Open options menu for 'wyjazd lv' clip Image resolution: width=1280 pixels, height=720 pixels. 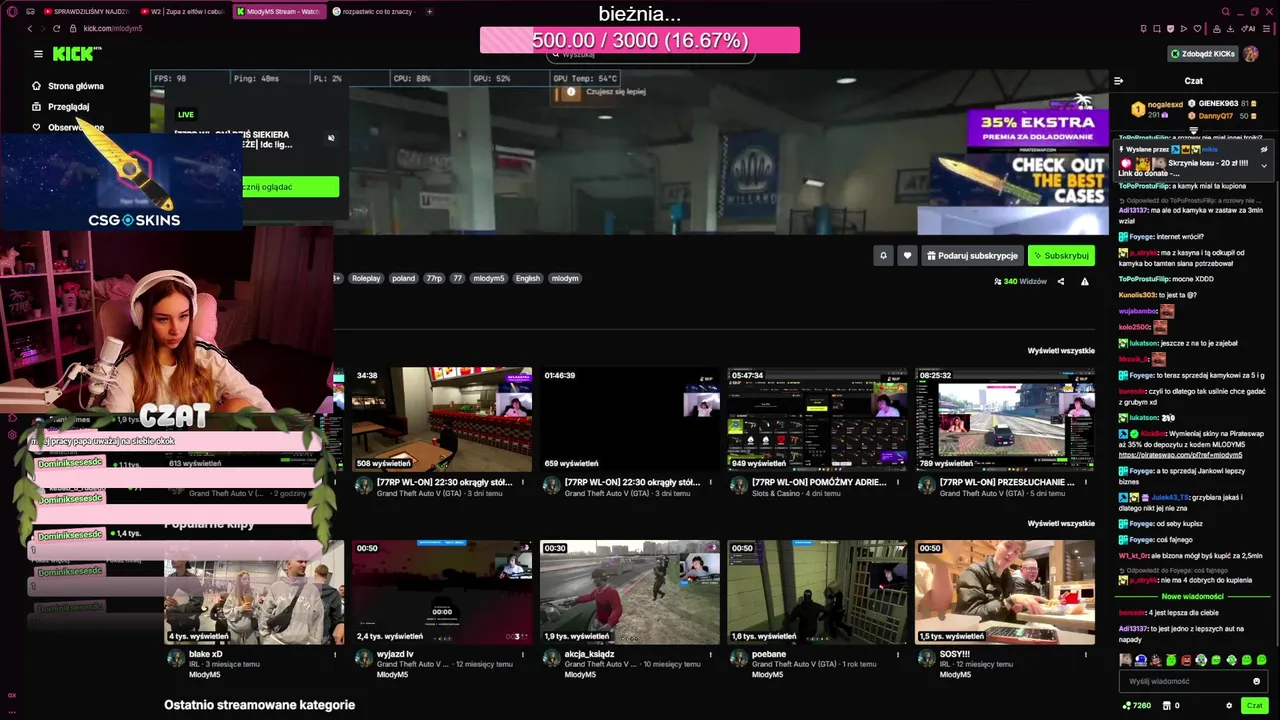click(524, 654)
